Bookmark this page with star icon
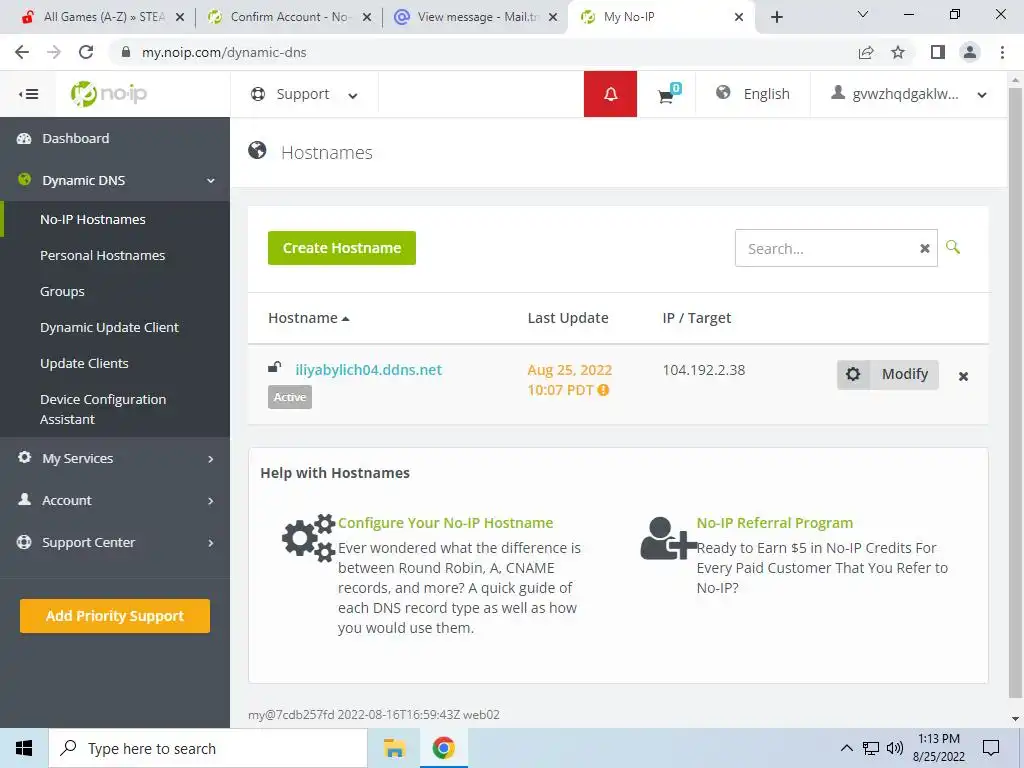 [898, 52]
